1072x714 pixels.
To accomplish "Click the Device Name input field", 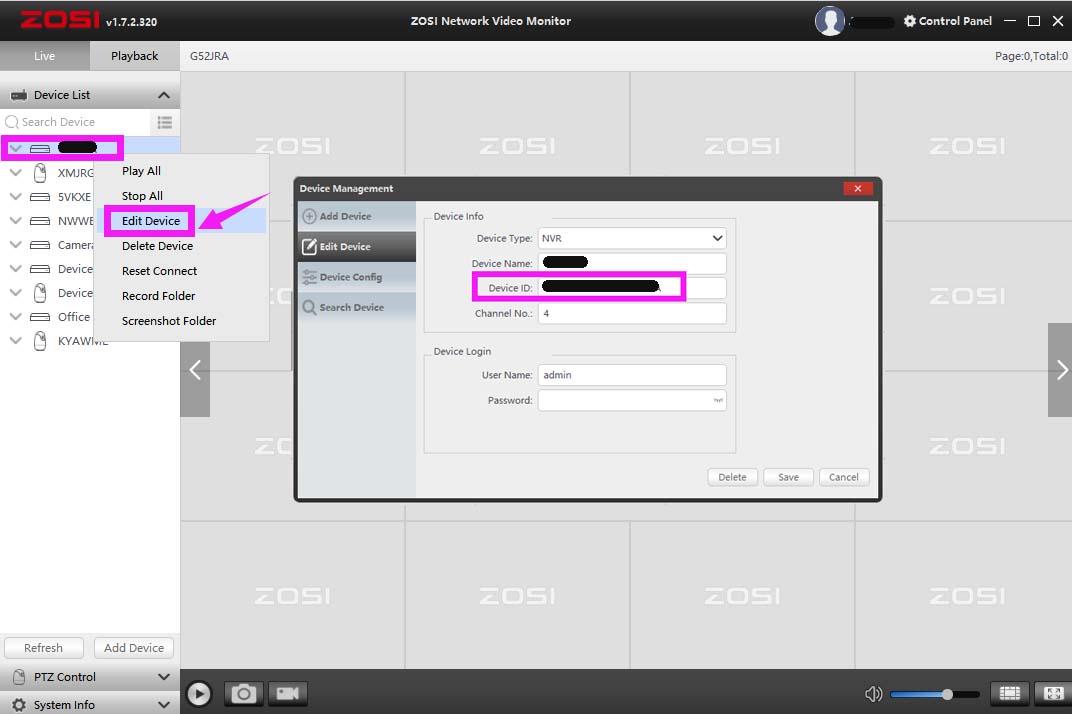I will 632,263.
